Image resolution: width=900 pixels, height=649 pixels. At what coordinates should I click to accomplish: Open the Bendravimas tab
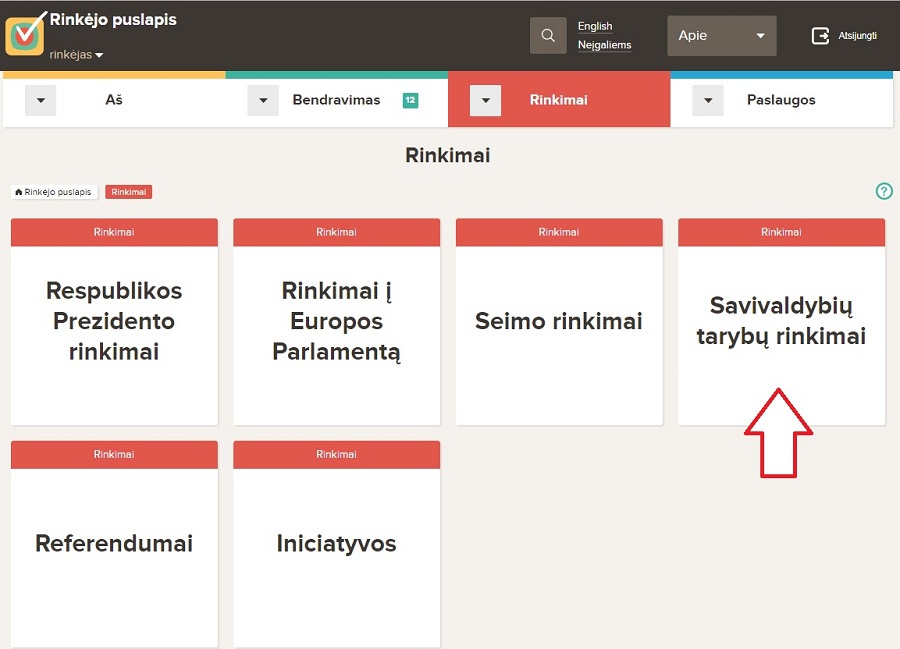tap(336, 100)
